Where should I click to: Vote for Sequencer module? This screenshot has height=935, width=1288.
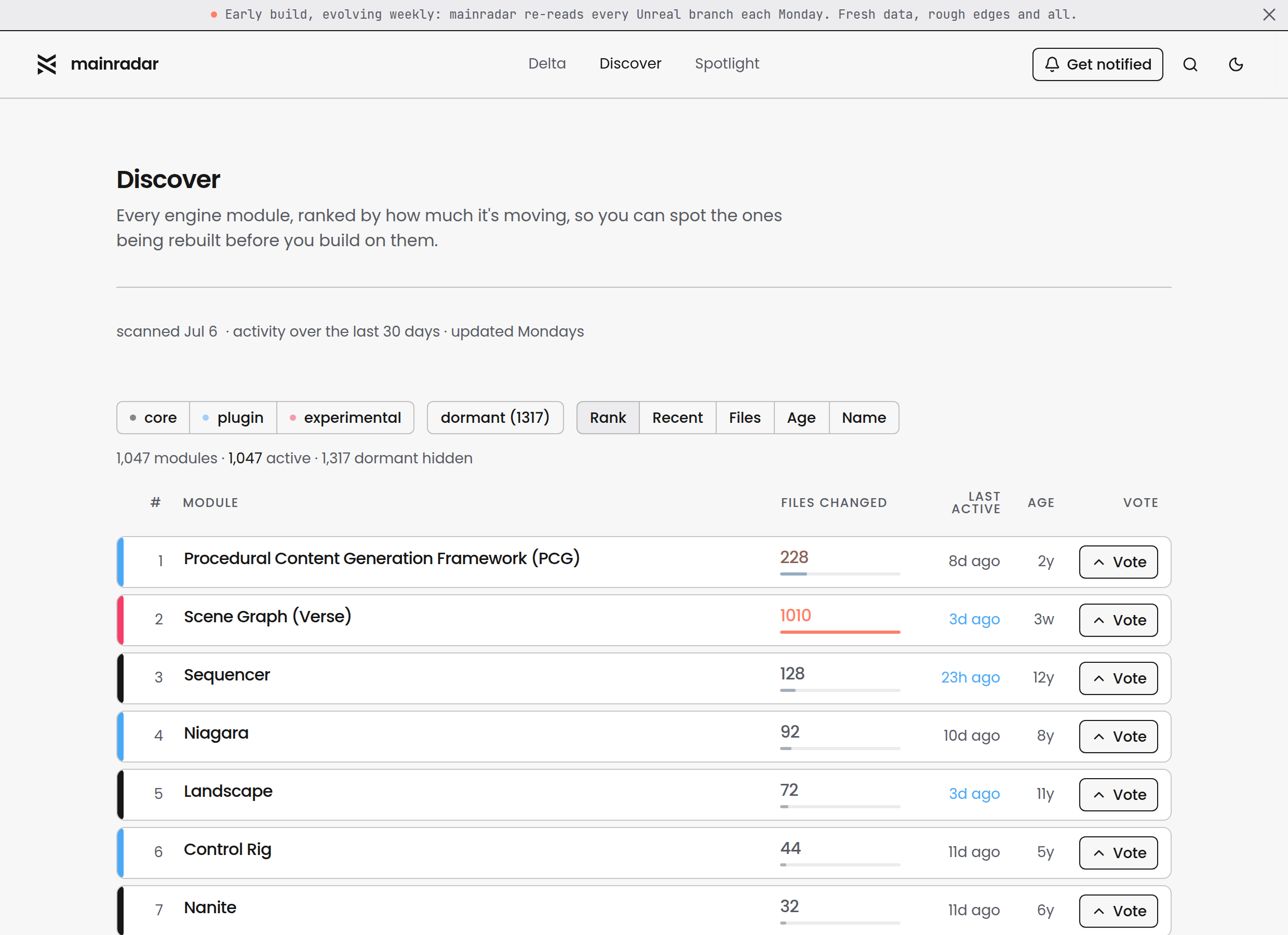(x=1118, y=679)
